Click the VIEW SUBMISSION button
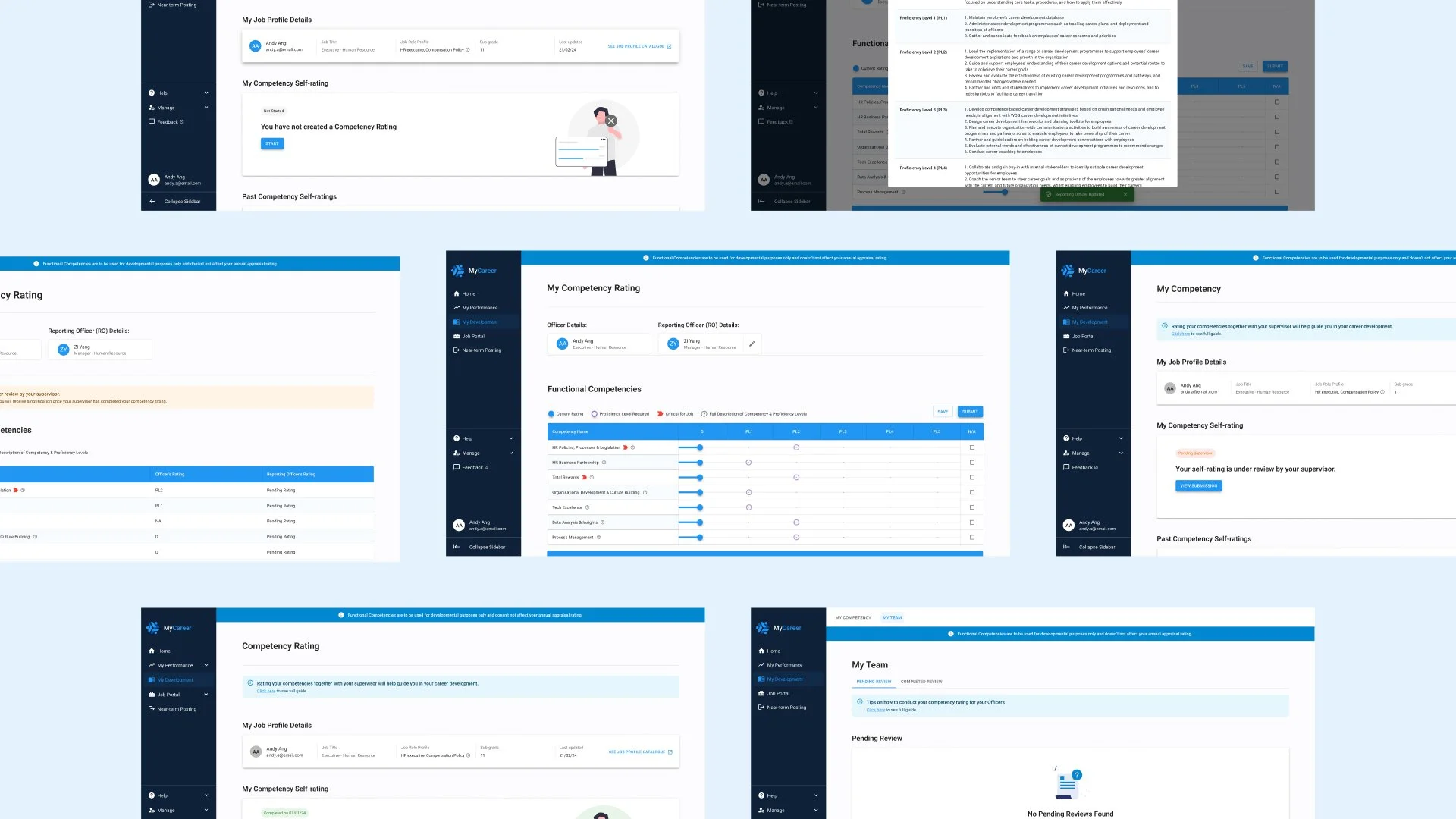 pyautogui.click(x=1198, y=486)
